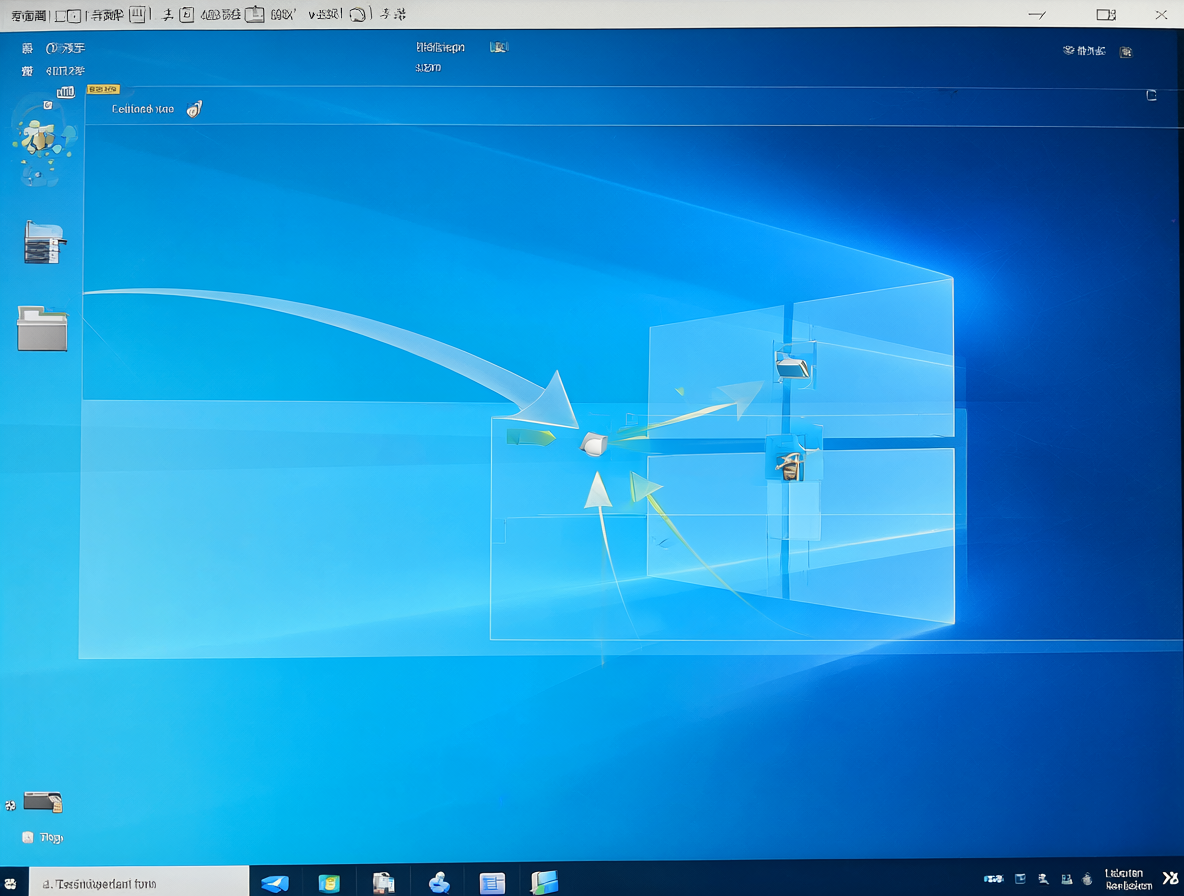Focus the taskbar search box
Image resolution: width=1184 pixels, height=896 pixels.
click(139, 883)
